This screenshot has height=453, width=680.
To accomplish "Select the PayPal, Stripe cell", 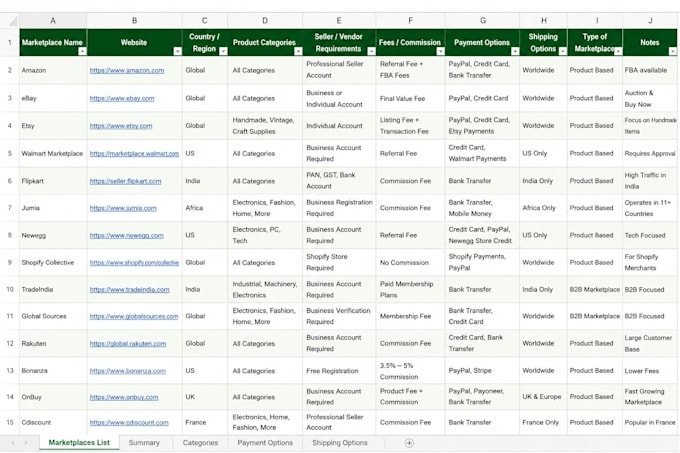I will [x=482, y=371].
